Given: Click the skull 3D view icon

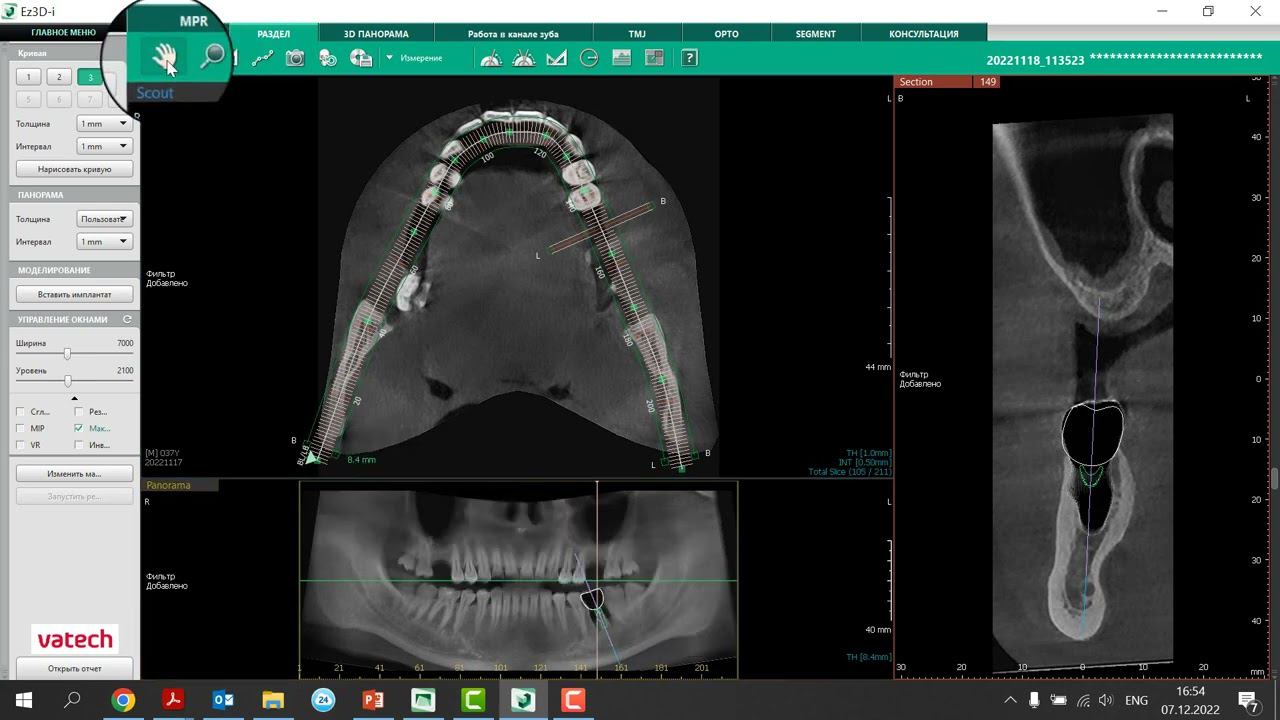Looking at the screenshot, I should click(328, 58).
